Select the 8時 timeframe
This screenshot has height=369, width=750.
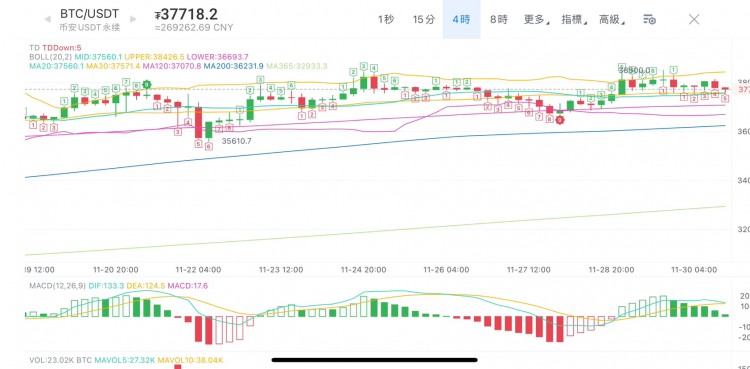tap(498, 20)
